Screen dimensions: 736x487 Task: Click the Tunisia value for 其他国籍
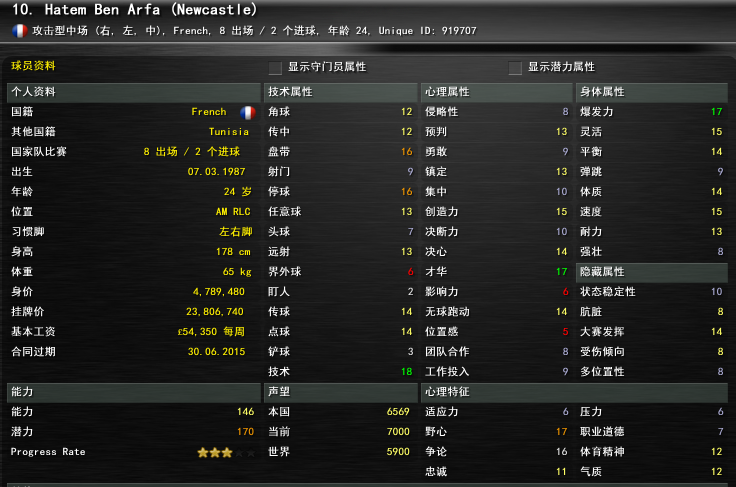pyautogui.click(x=229, y=132)
